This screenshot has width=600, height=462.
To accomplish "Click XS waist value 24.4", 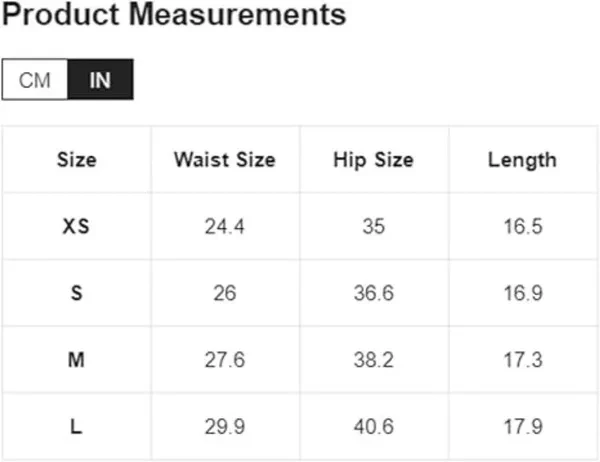I will 224,226.
